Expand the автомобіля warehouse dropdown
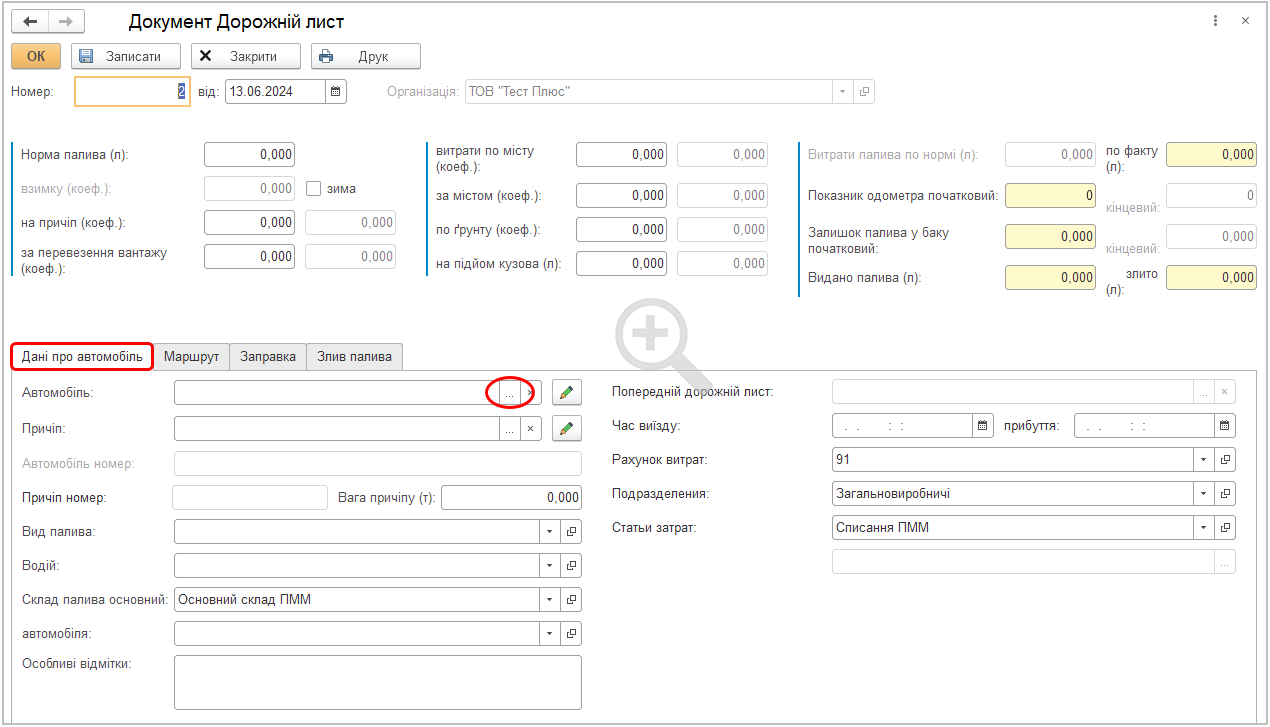Viewport: 1270px width, 727px height. [x=550, y=633]
